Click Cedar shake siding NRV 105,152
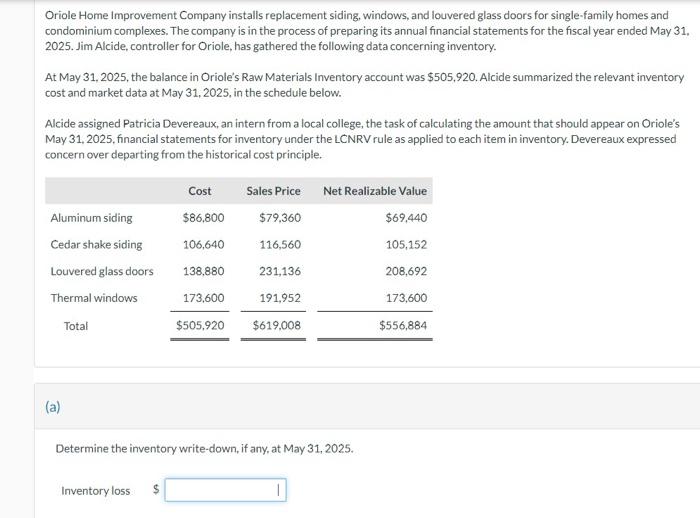Image resolution: width=700 pixels, height=518 pixels. [x=406, y=245]
